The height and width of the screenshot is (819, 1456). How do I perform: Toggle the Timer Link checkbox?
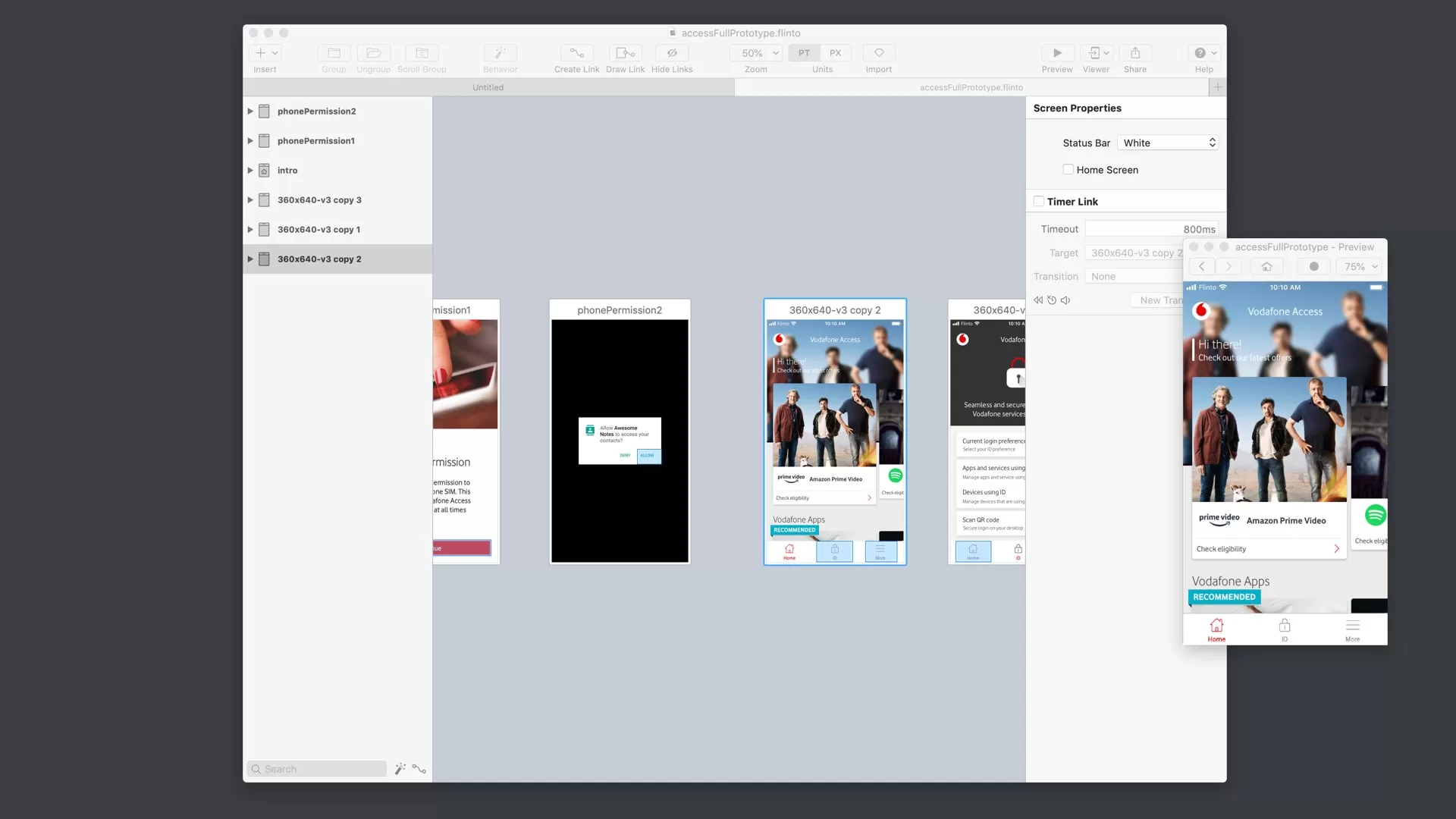pos(1039,202)
